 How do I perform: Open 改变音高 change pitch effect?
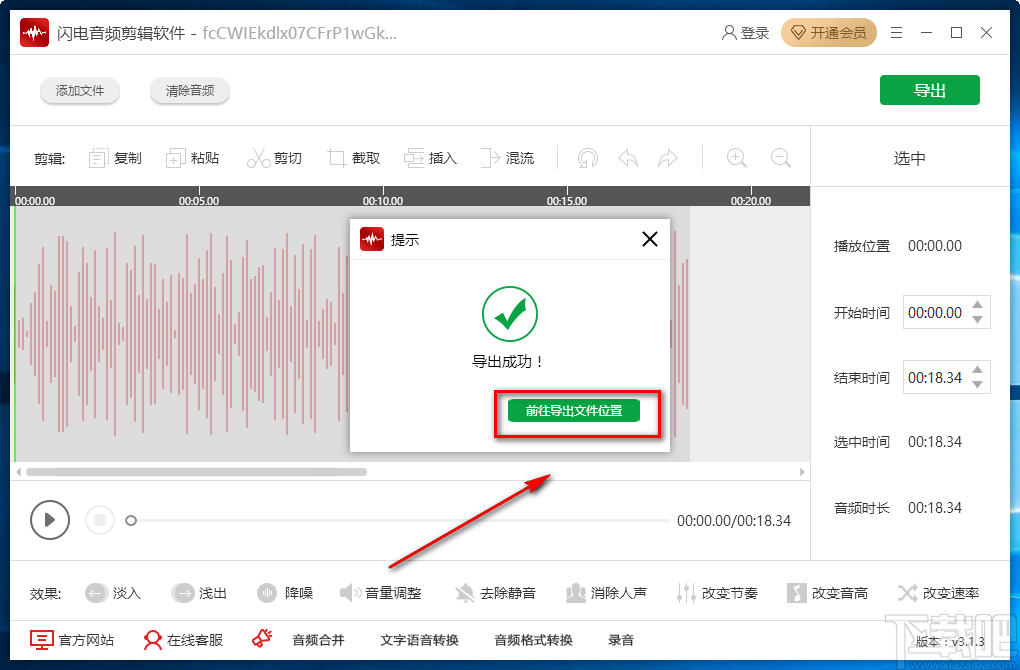(x=827, y=593)
